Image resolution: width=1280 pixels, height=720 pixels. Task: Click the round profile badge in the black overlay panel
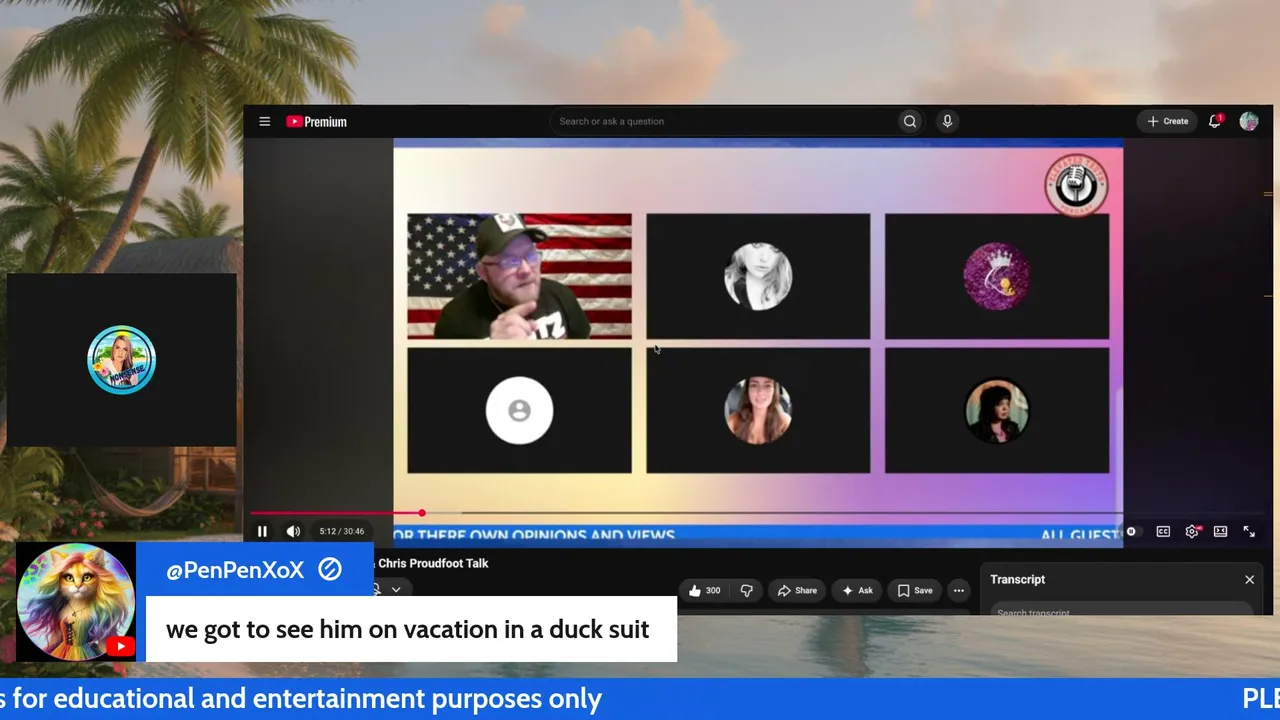click(122, 360)
